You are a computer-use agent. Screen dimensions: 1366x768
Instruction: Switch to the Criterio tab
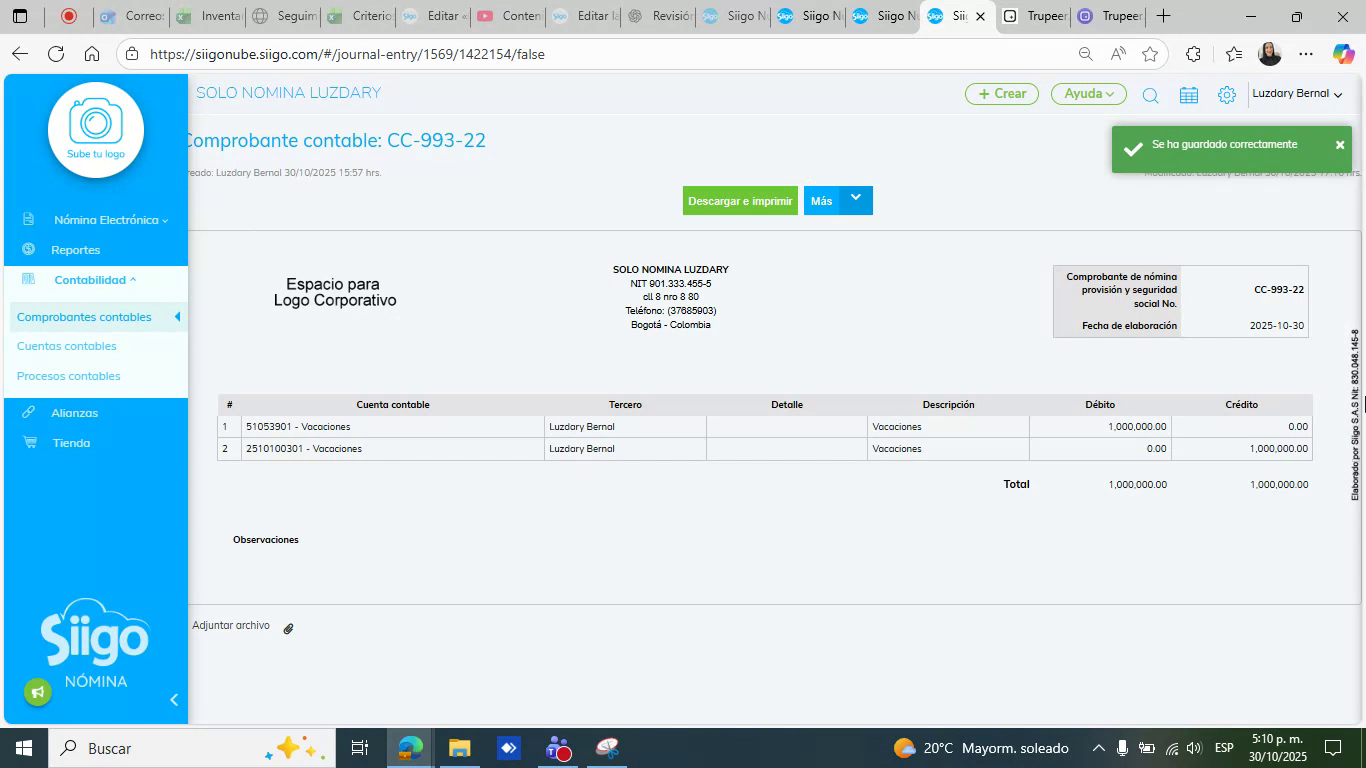click(360, 16)
